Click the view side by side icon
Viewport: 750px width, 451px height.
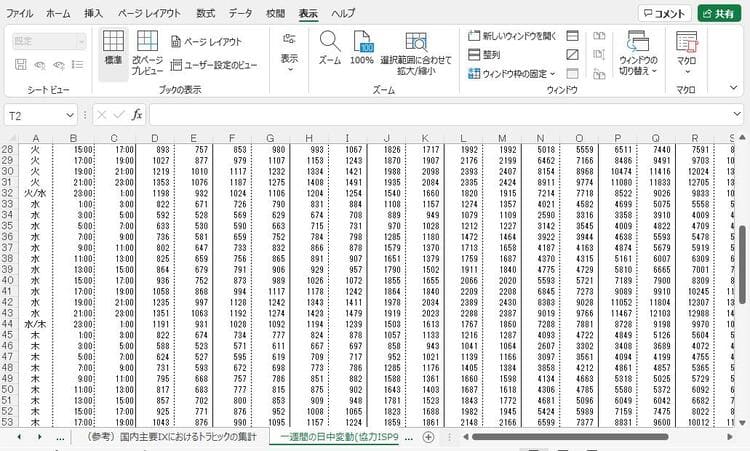click(599, 36)
